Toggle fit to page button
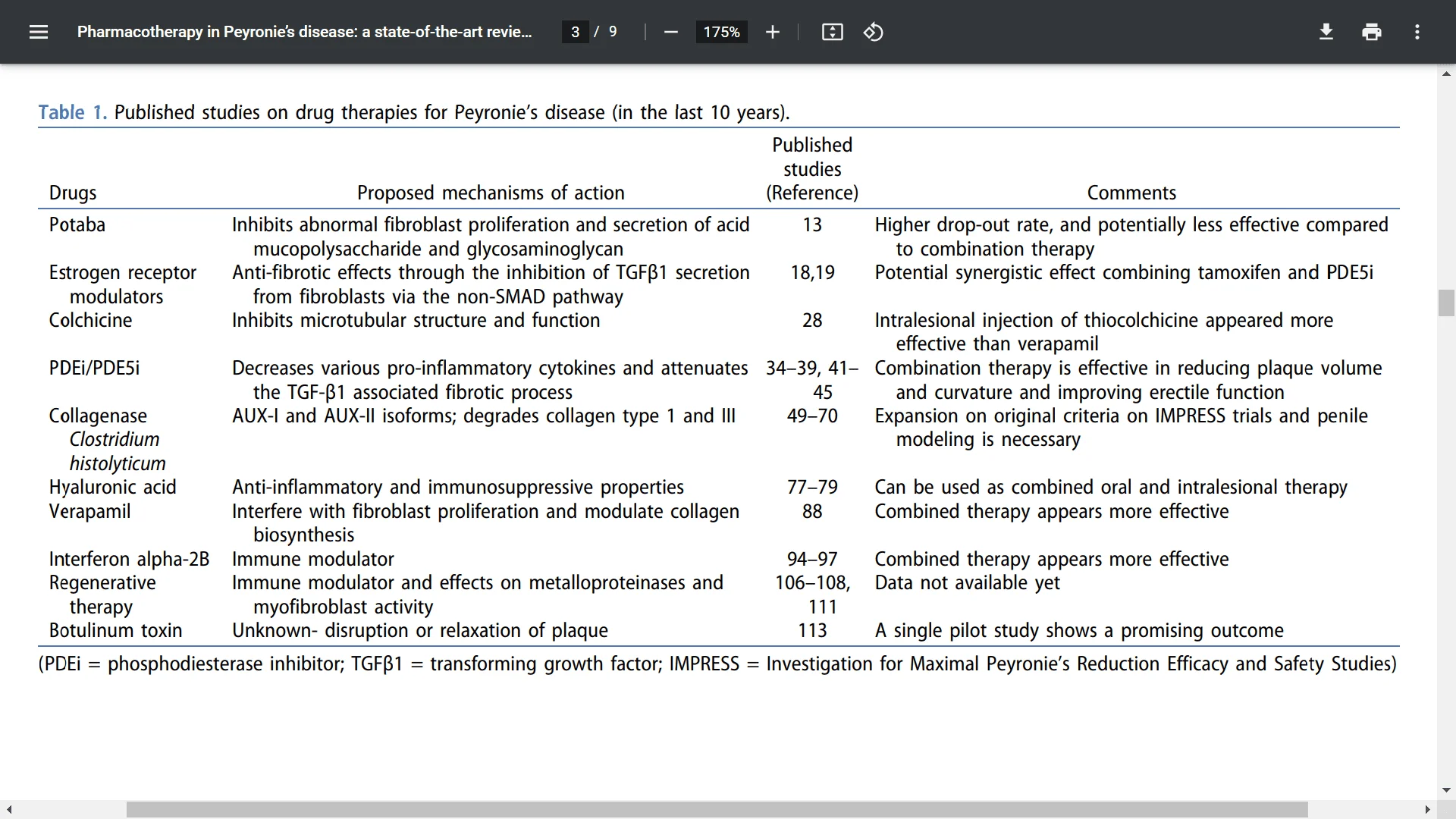1456x819 pixels. [832, 32]
